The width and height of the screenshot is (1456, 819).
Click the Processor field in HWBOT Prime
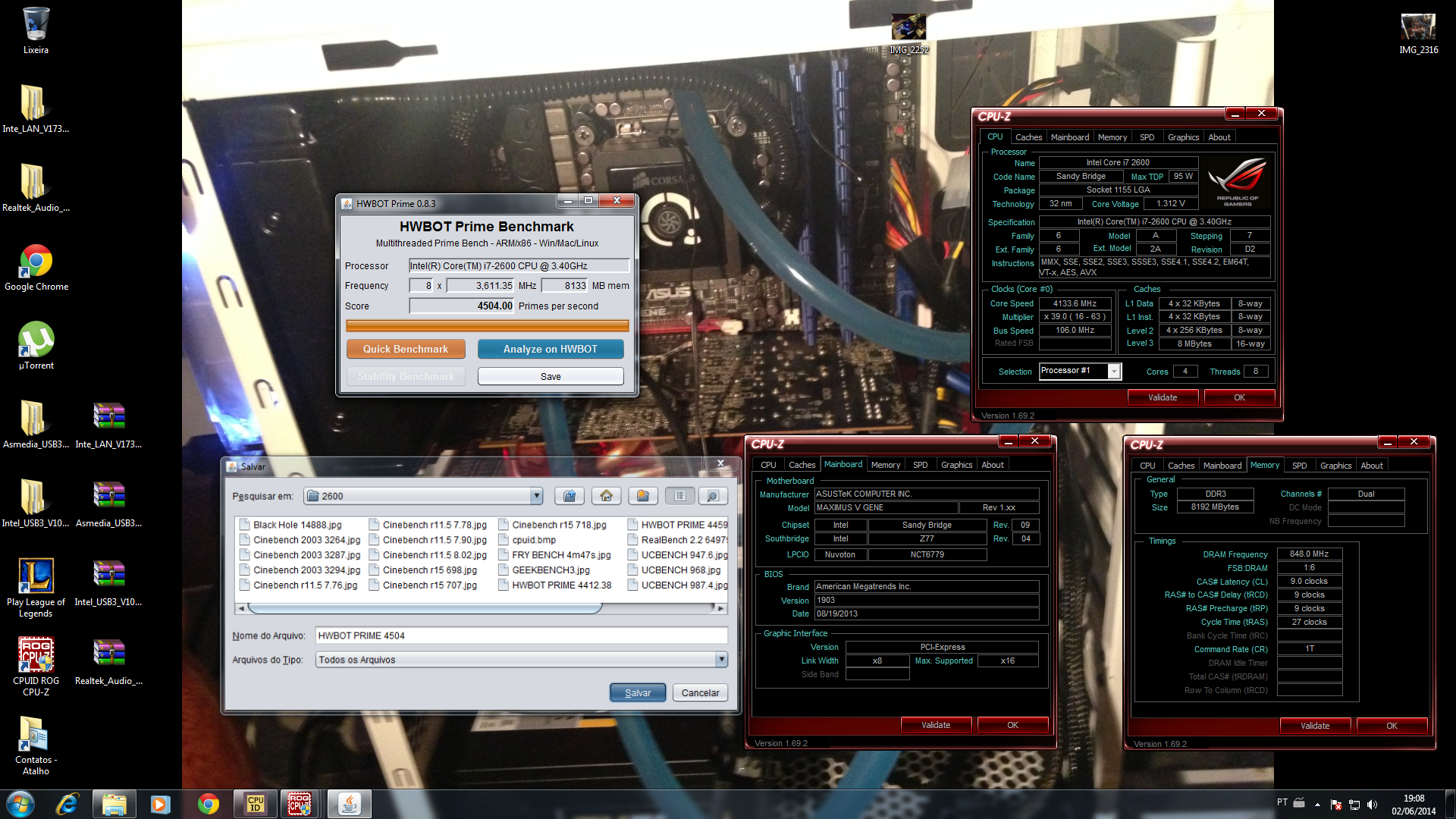519,265
